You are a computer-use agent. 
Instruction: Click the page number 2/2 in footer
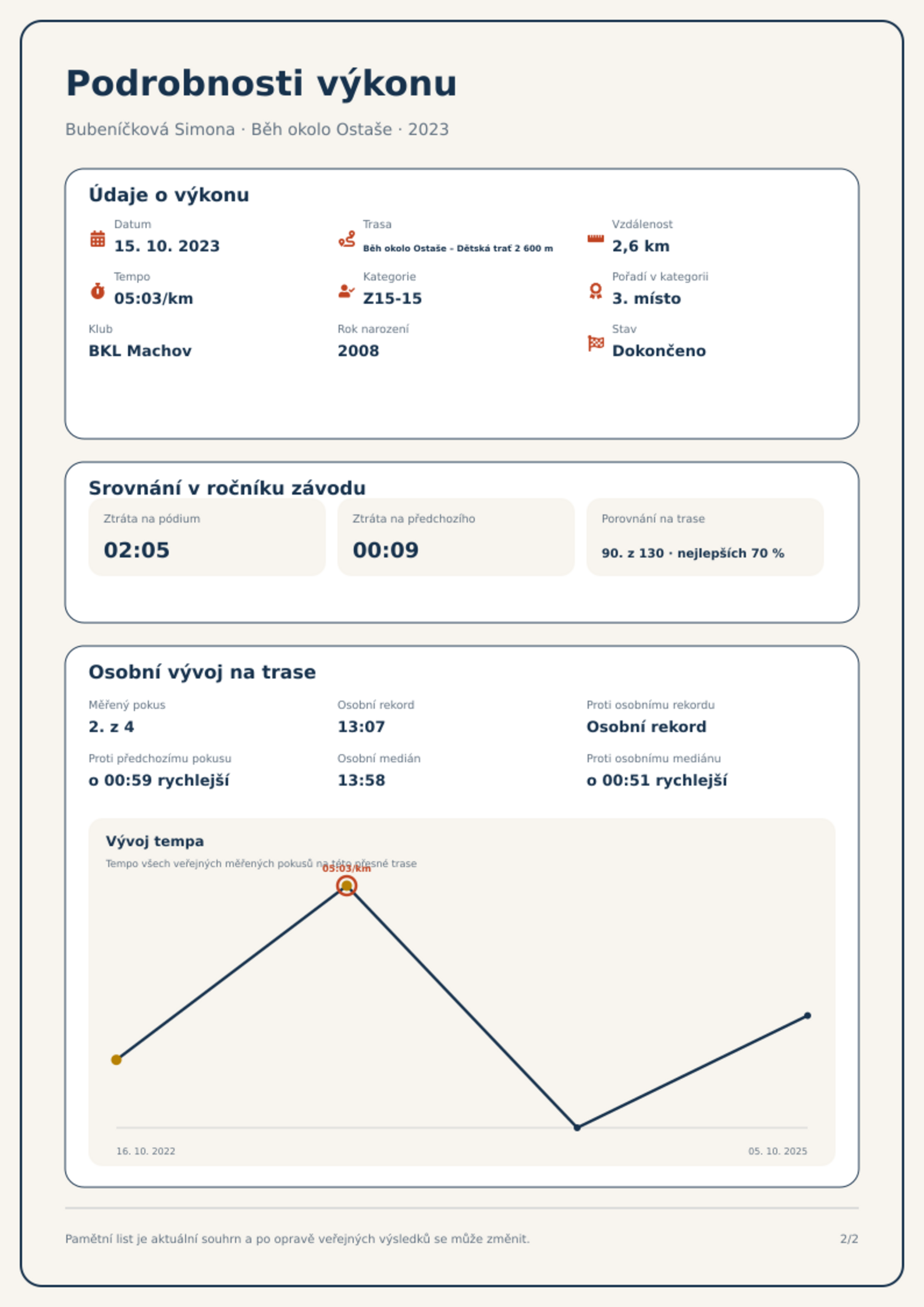[x=849, y=1239]
